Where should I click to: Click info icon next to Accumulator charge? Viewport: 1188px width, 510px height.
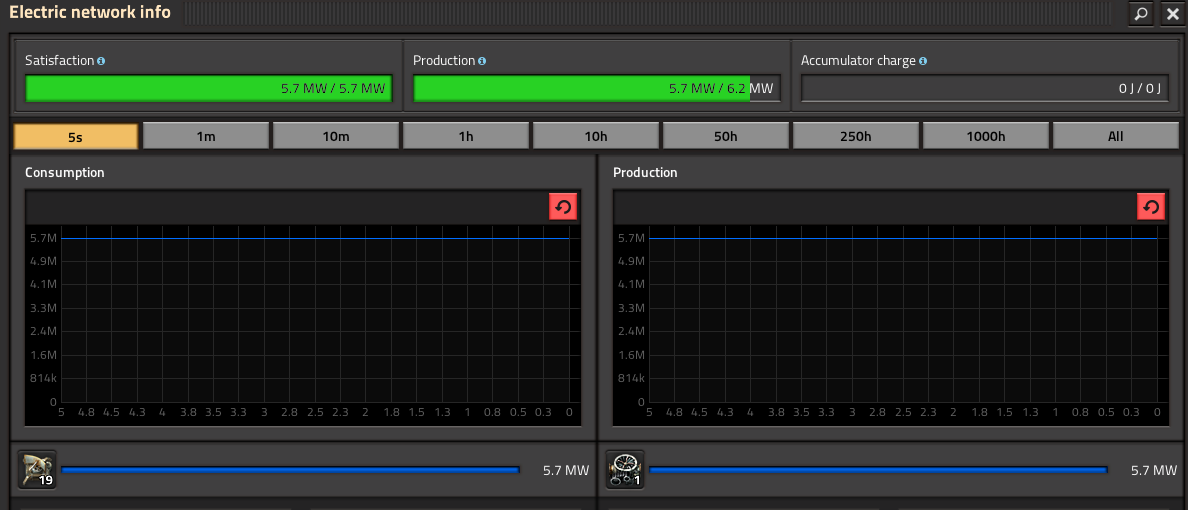point(922,61)
